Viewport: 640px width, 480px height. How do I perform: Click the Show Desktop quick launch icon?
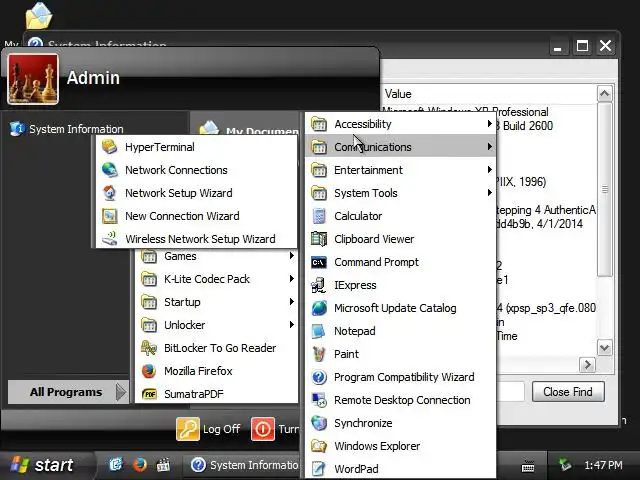tap(116, 464)
